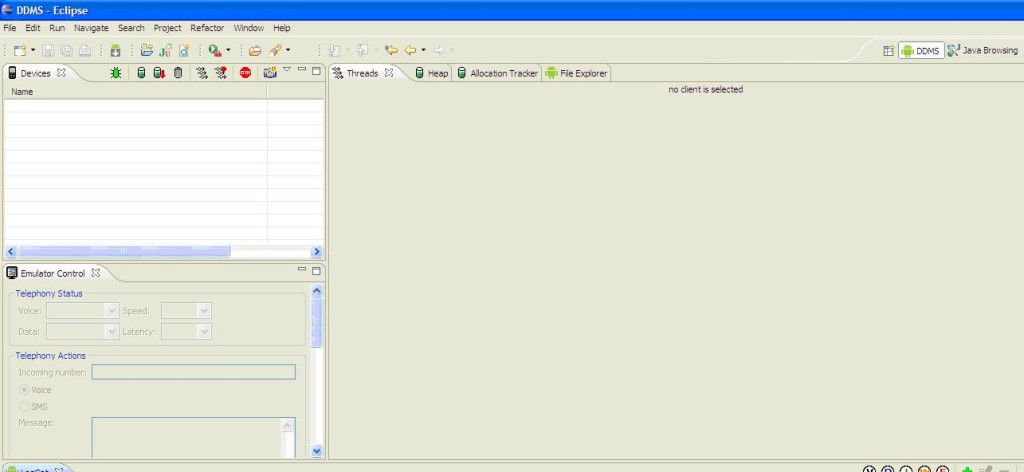The height and width of the screenshot is (472, 1024).
Task: Click the red Stop Process icon
Action: [x=245, y=73]
